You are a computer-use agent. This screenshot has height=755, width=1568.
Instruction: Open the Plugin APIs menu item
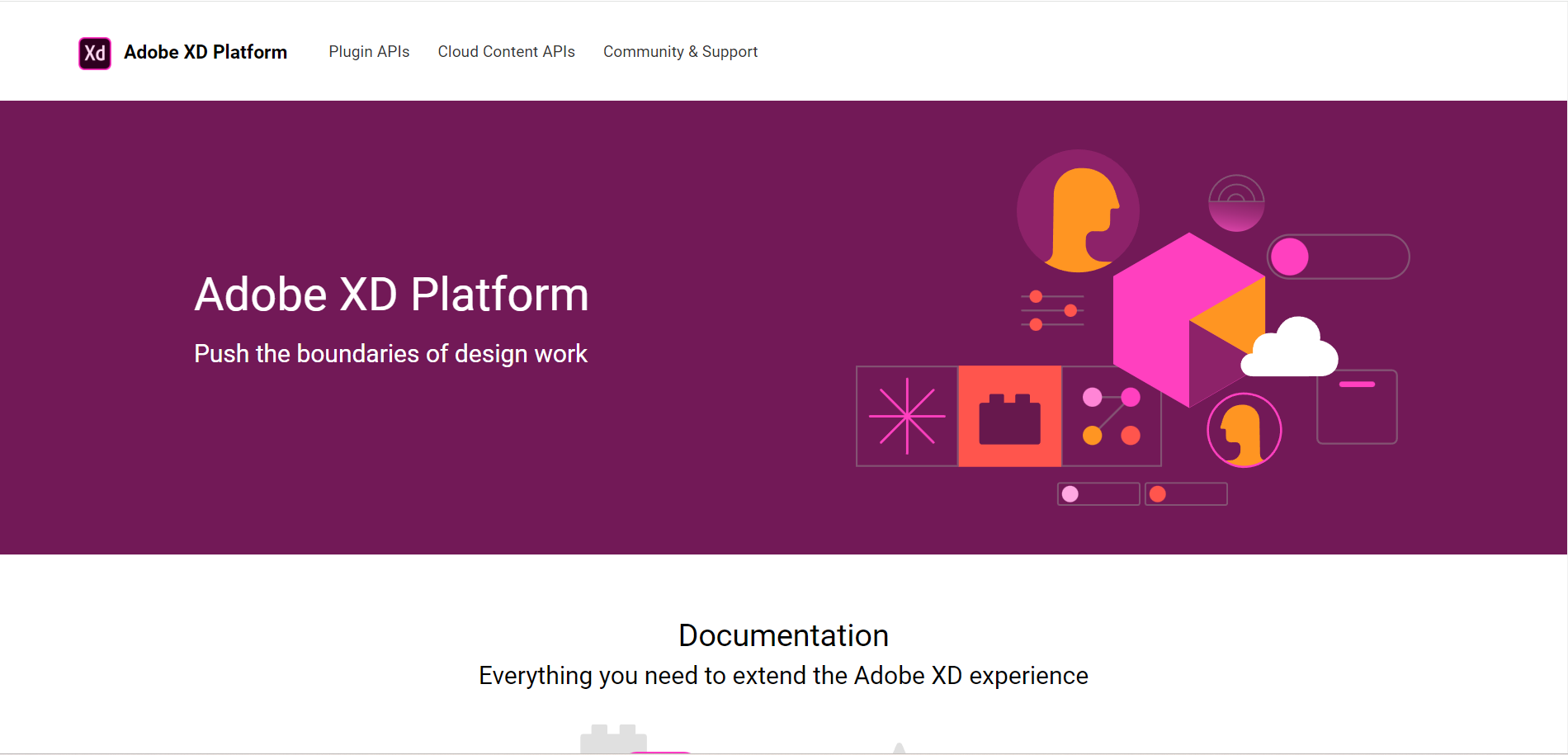click(369, 51)
